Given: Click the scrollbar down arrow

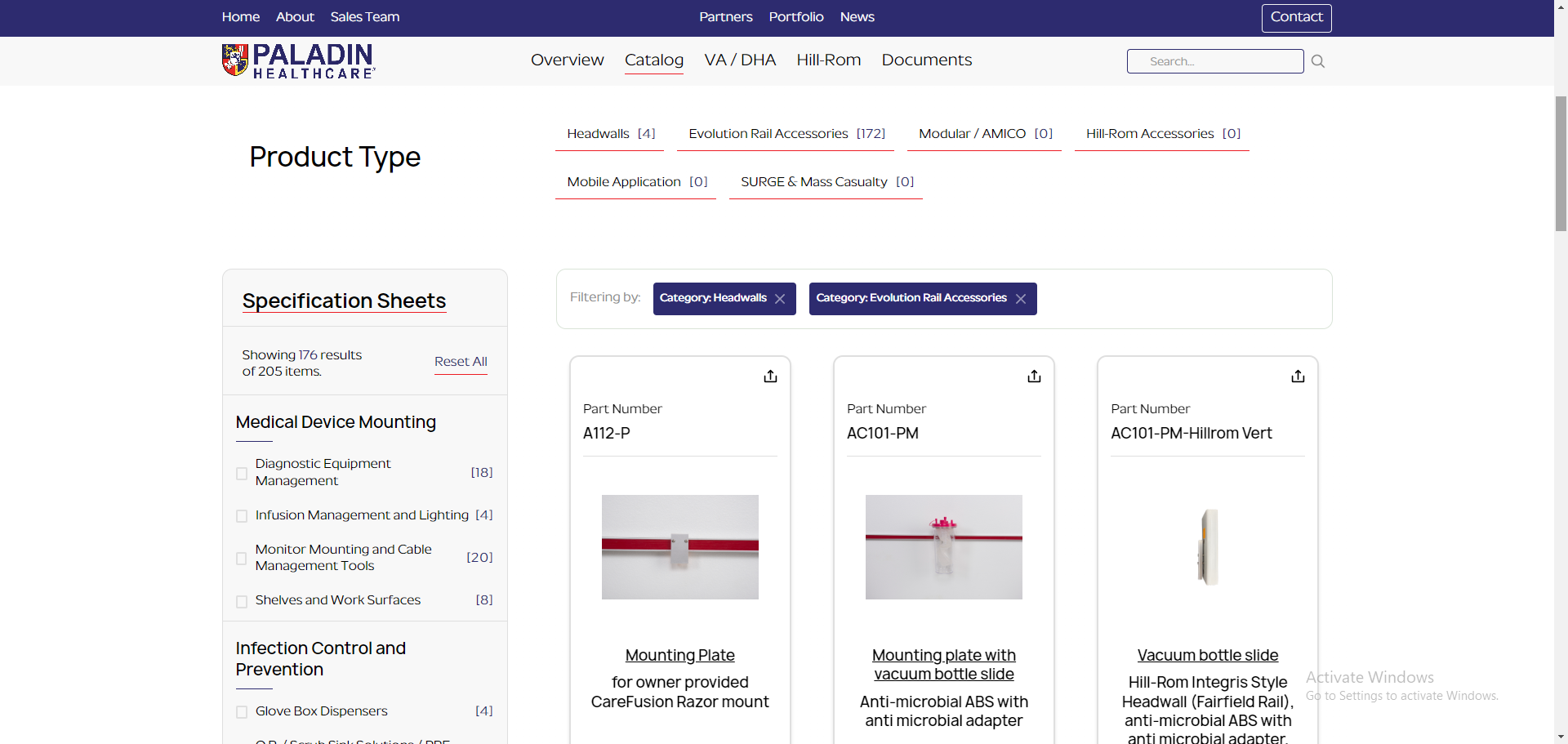Looking at the screenshot, I should 1561,737.
